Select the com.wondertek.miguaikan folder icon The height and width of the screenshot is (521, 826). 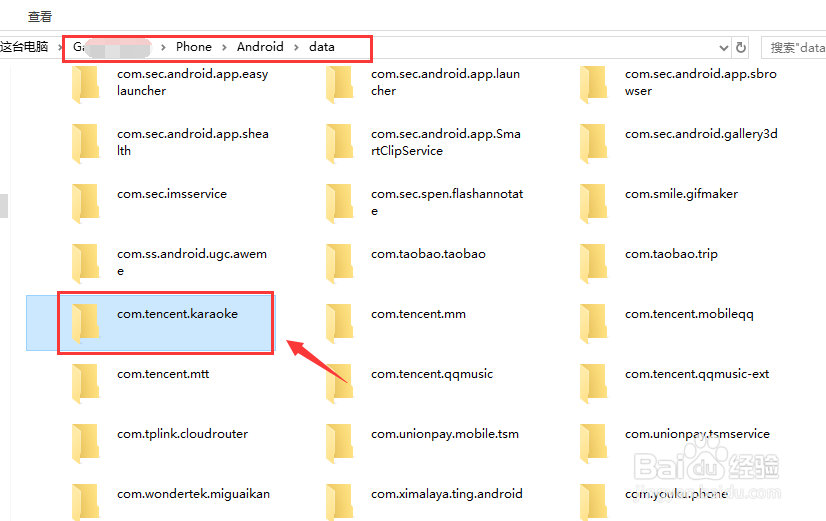click(86, 503)
